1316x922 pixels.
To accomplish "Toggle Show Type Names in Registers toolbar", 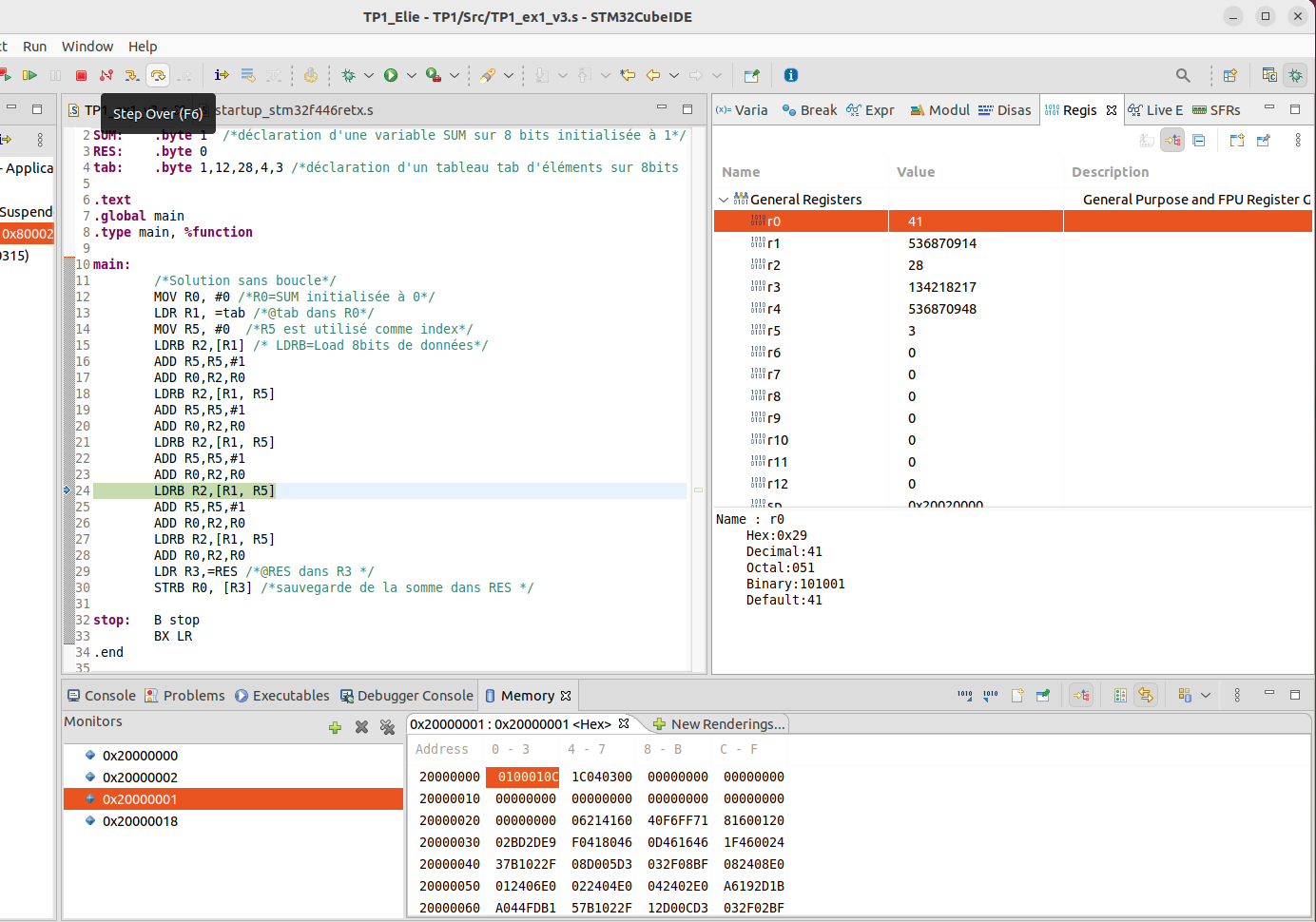I will coord(1147,141).
